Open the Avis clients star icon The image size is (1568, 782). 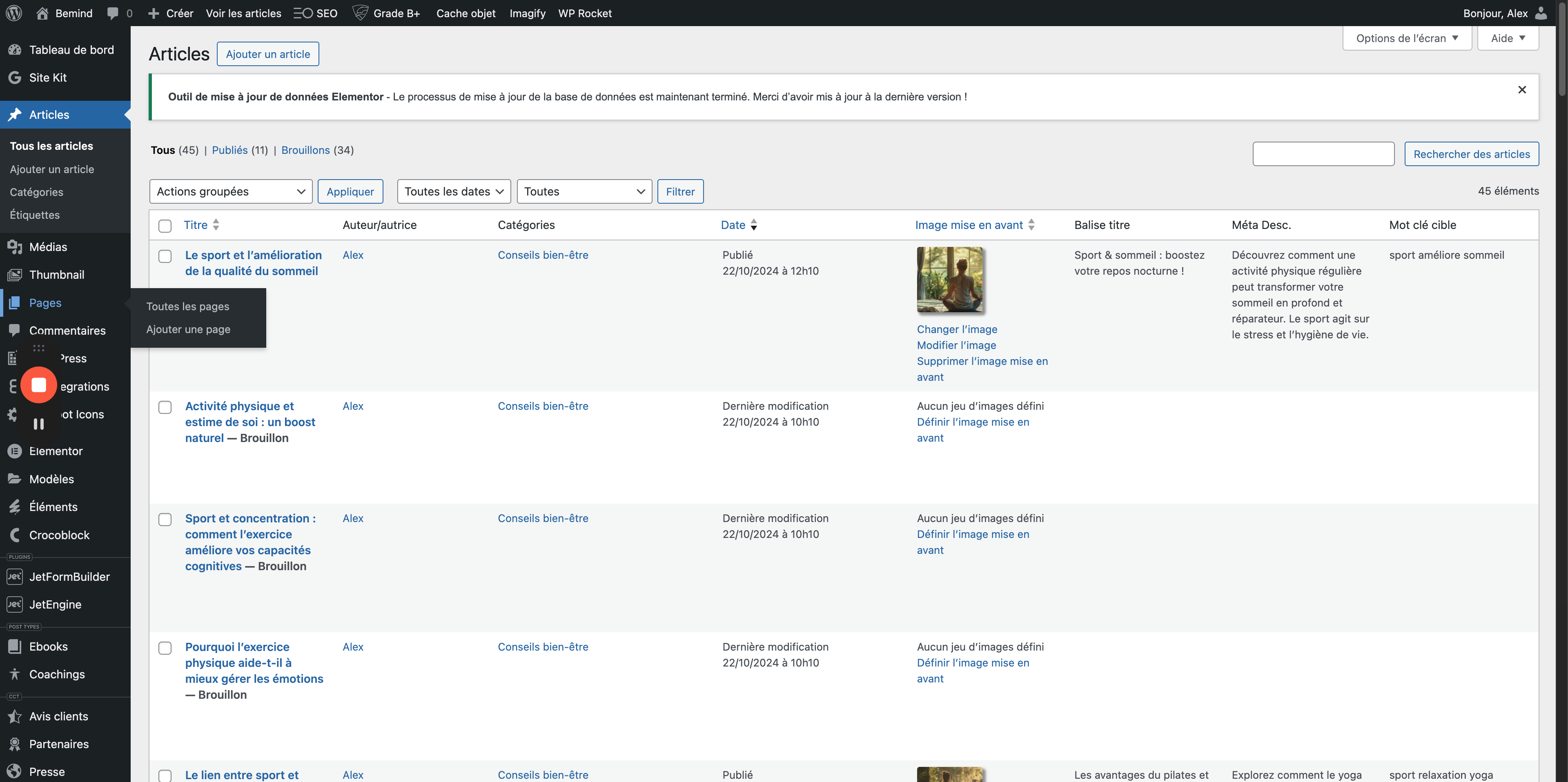click(x=15, y=716)
